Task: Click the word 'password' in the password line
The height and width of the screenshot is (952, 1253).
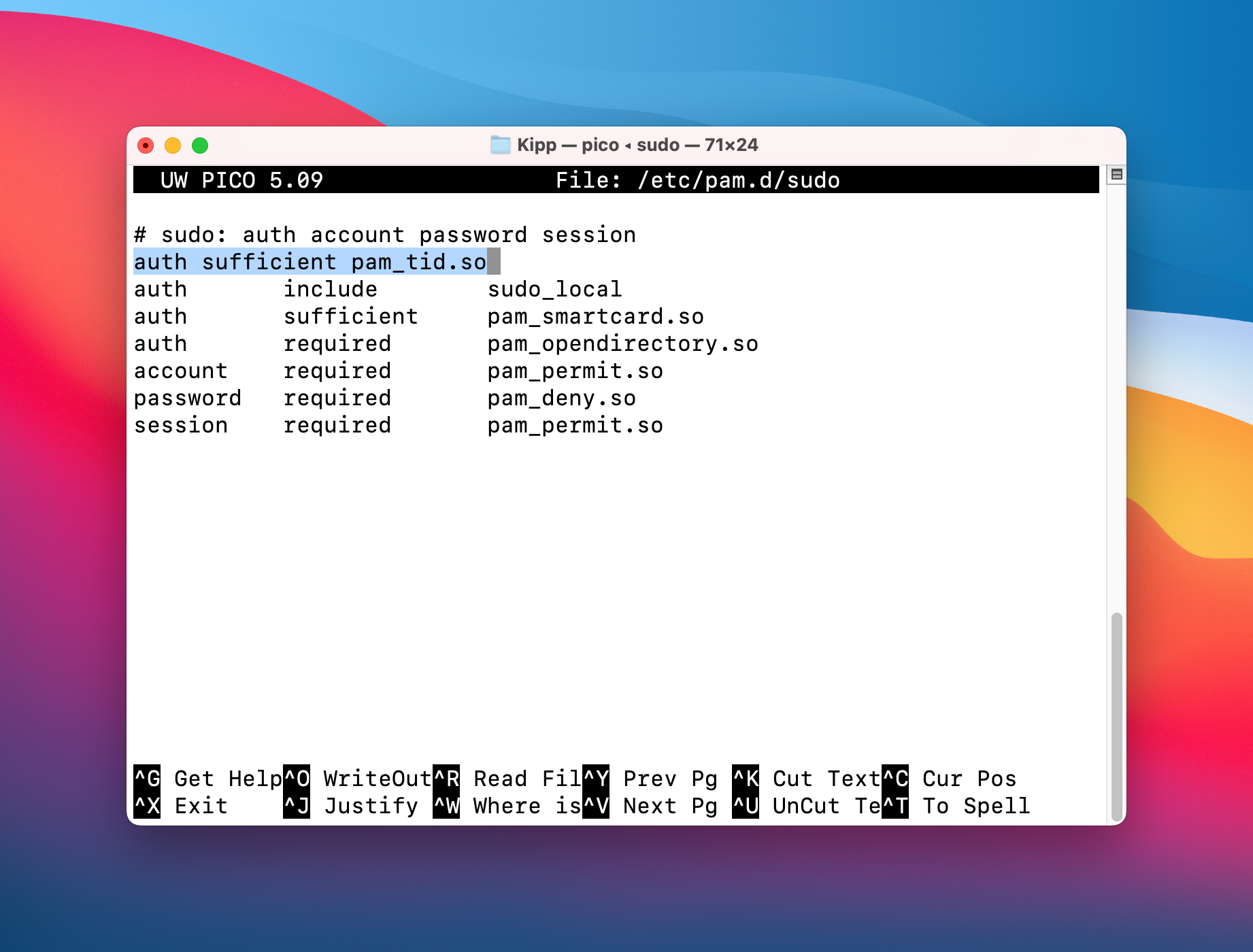Action: click(x=188, y=398)
